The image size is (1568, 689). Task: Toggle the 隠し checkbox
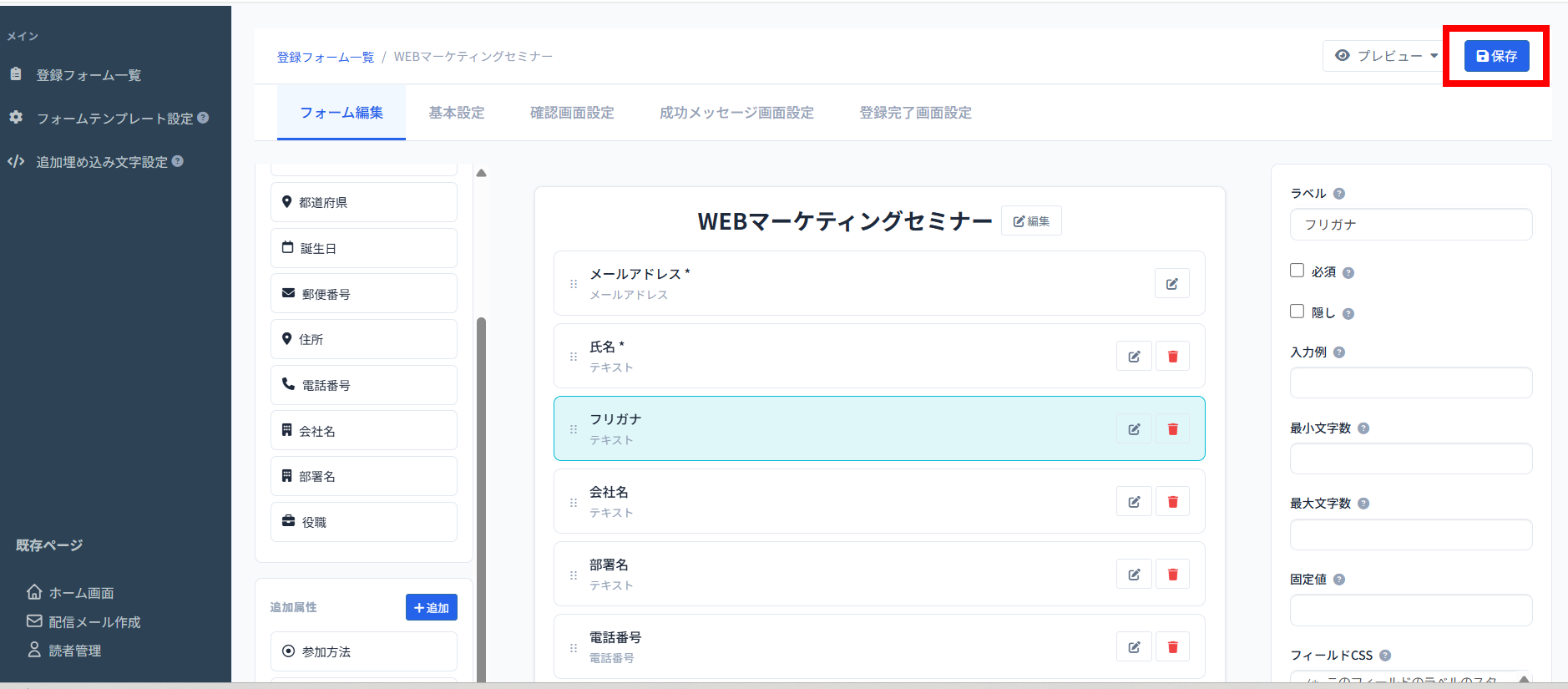coord(1297,312)
